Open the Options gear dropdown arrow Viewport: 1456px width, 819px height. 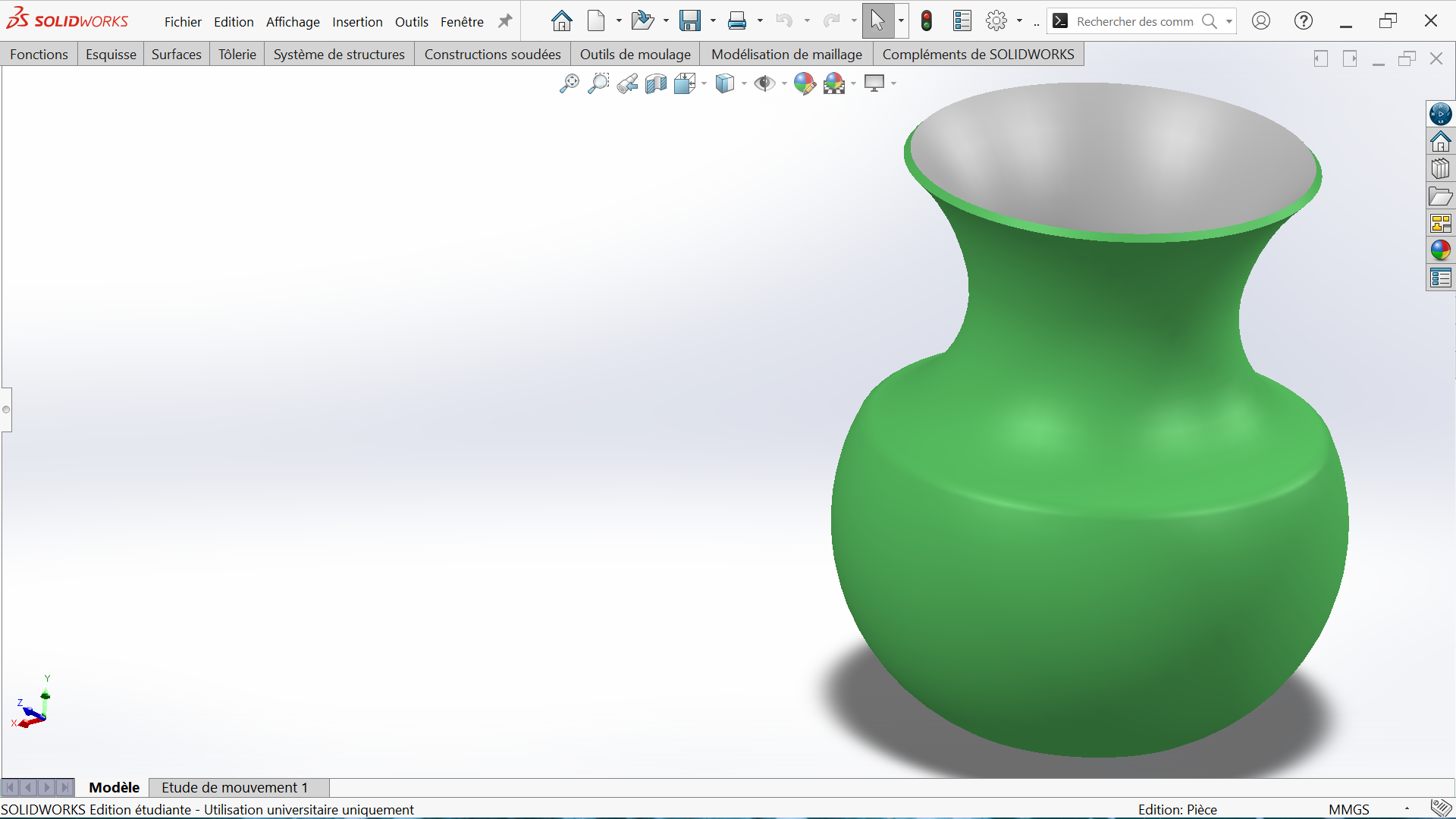click(1019, 21)
